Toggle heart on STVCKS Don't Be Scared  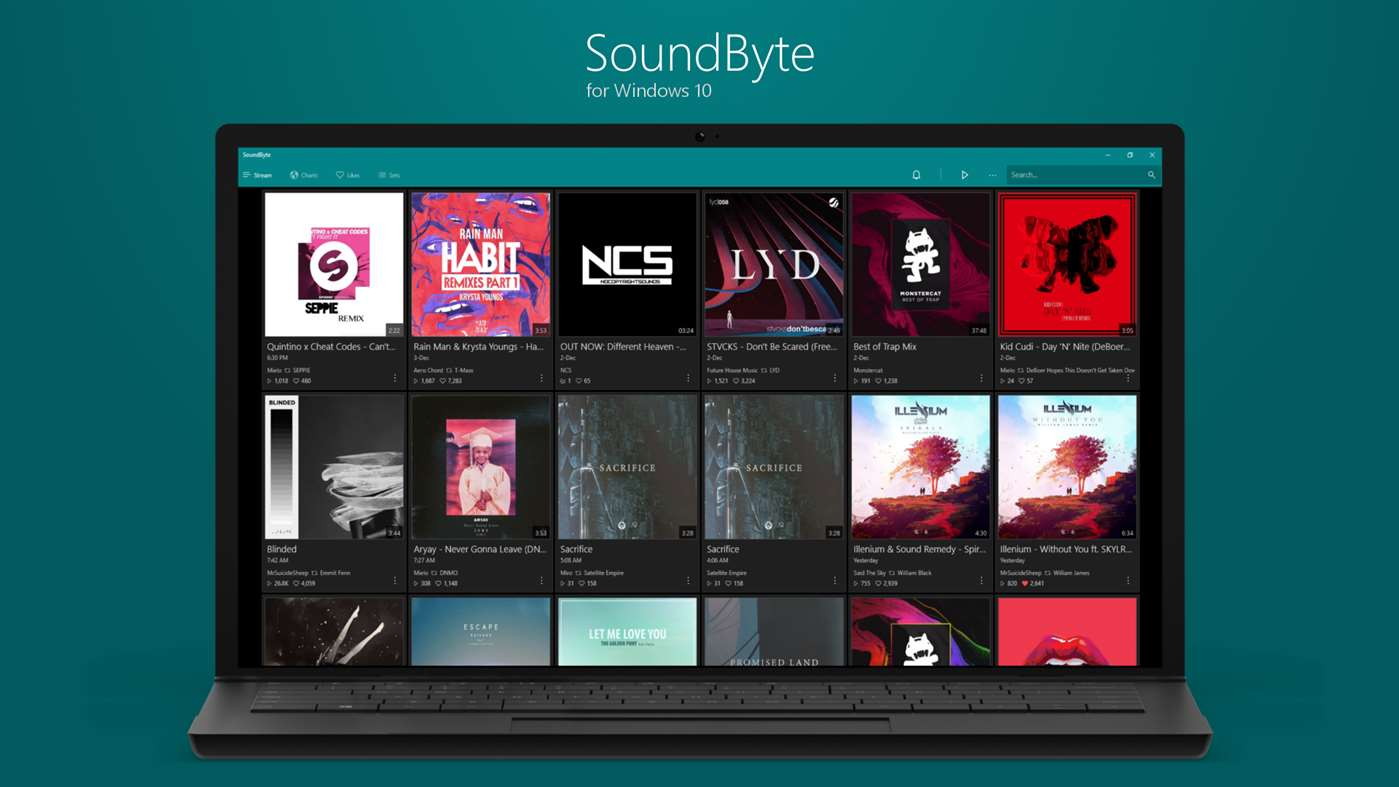(736, 381)
